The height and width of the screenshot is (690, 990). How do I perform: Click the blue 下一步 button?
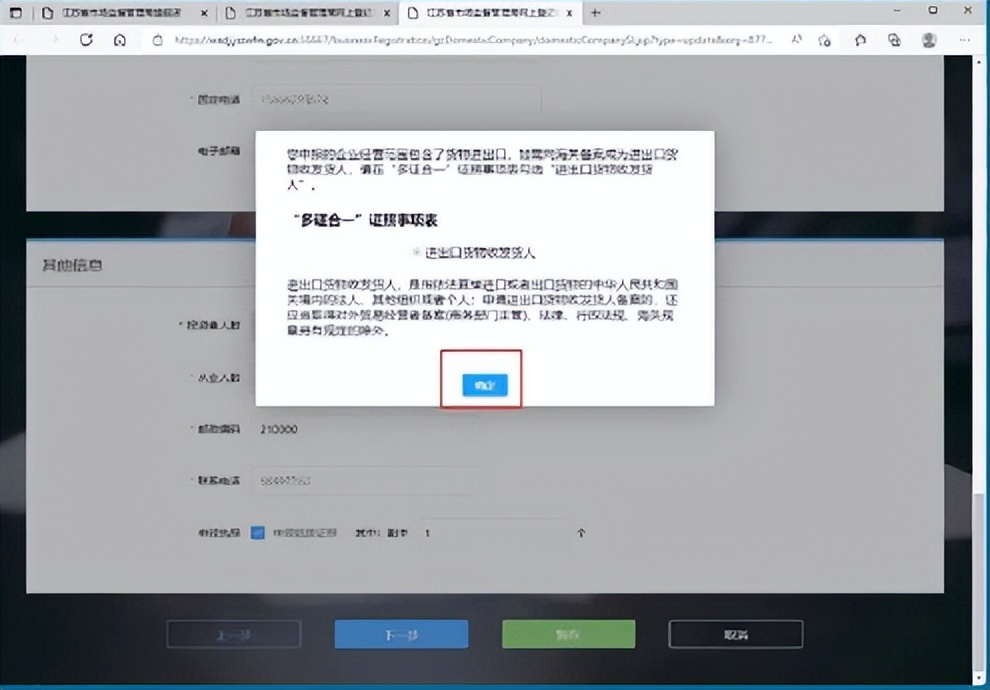pyautogui.click(x=400, y=633)
